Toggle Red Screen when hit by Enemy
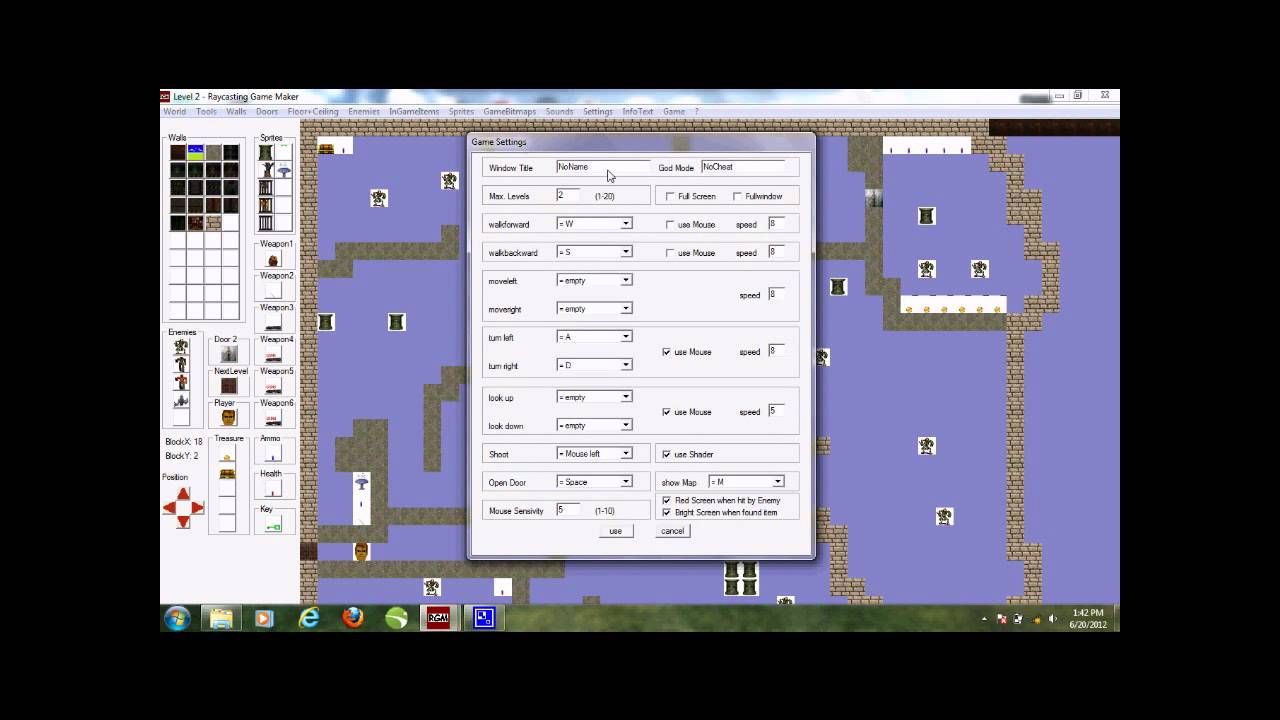This screenshot has width=1280, height=720. pyautogui.click(x=667, y=500)
